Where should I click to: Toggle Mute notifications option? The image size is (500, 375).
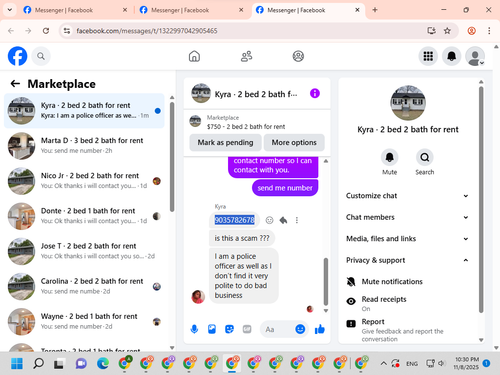(x=407, y=282)
